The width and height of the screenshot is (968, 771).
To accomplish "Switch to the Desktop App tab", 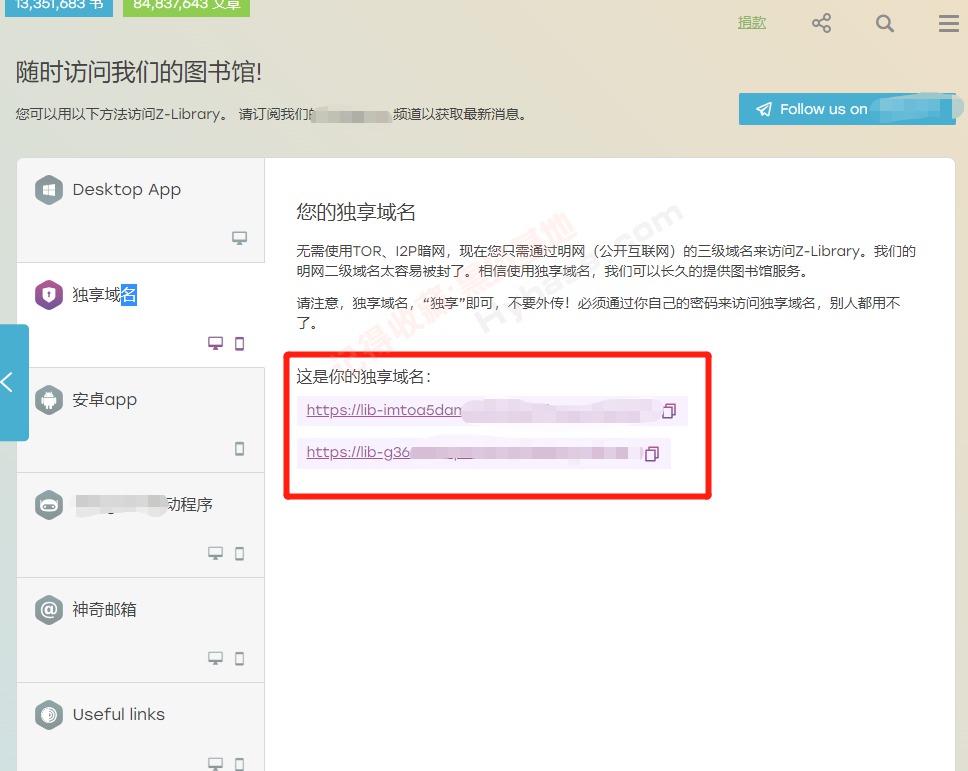I will pyautogui.click(x=141, y=210).
